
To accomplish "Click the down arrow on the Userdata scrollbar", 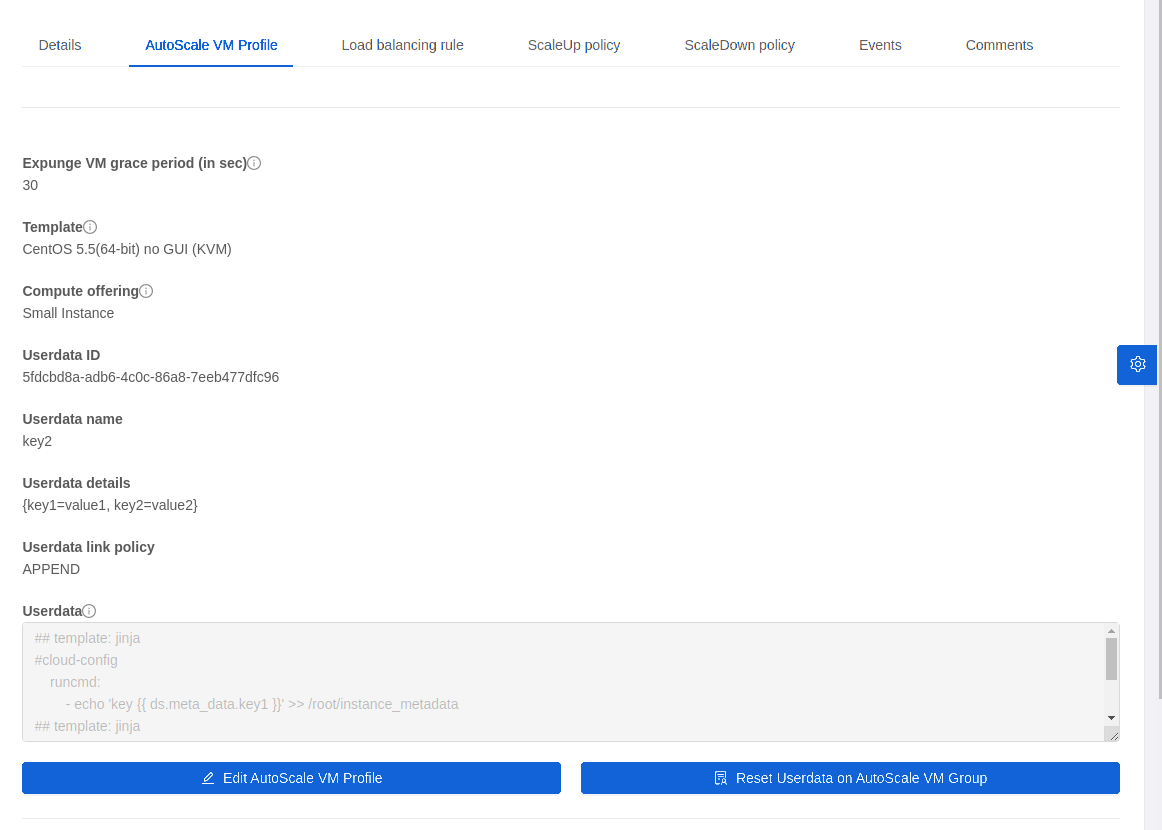I will click(1111, 717).
